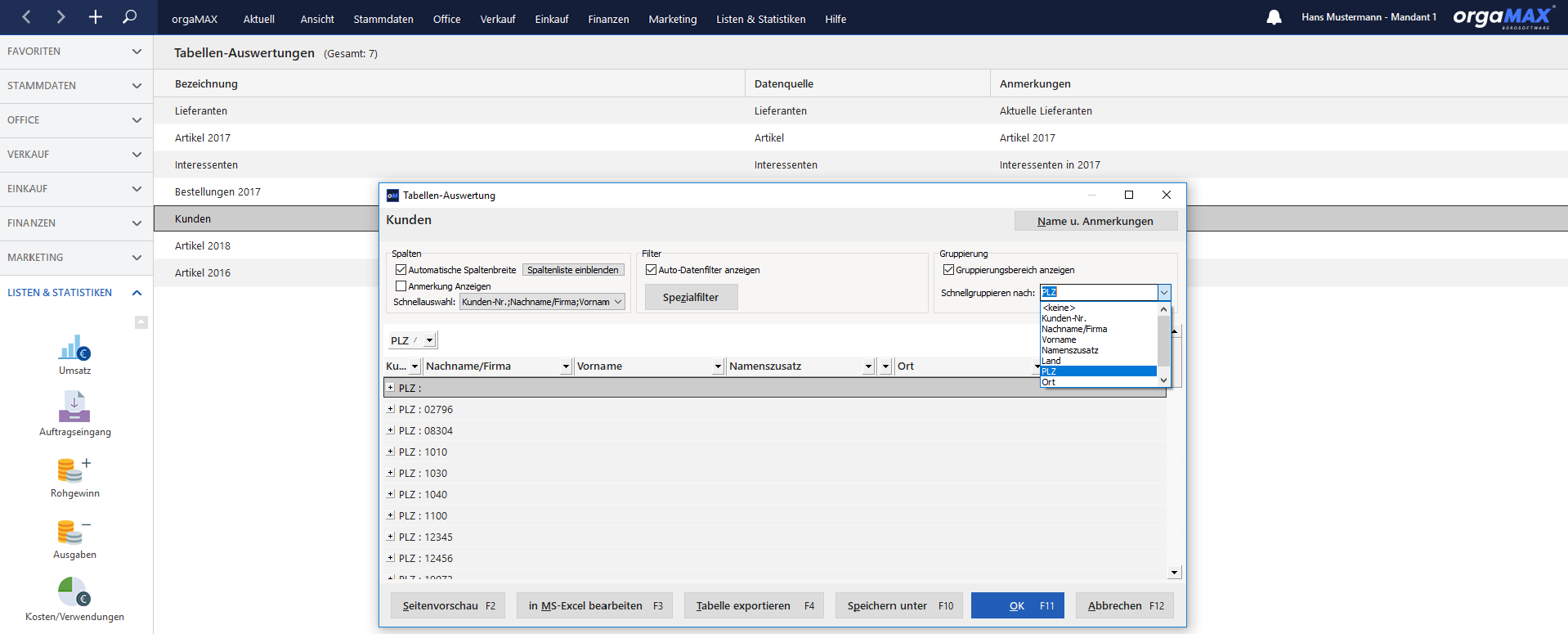Expand the MARKETING sidebar section
This screenshot has width=1568, height=634.
[x=76, y=258]
